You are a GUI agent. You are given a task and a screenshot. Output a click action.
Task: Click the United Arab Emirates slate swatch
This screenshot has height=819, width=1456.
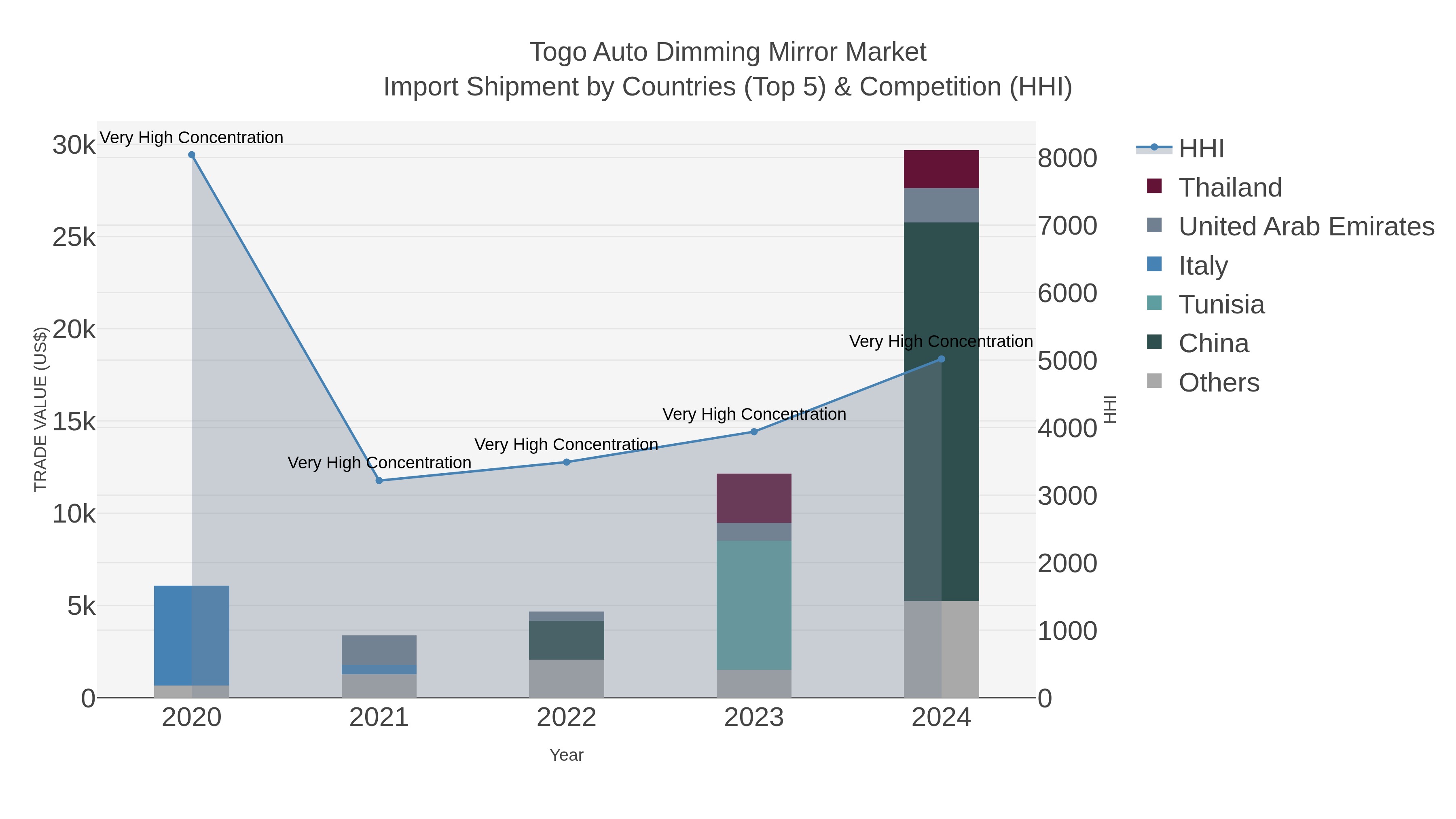(x=1154, y=225)
